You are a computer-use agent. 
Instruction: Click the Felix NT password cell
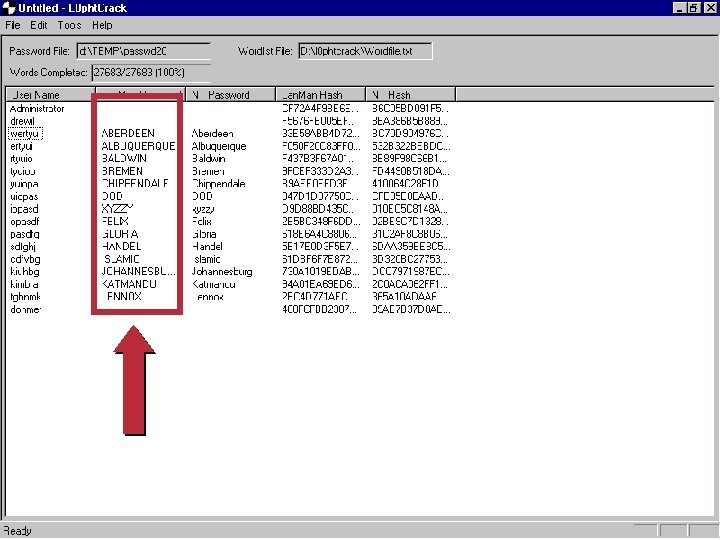(x=202, y=221)
